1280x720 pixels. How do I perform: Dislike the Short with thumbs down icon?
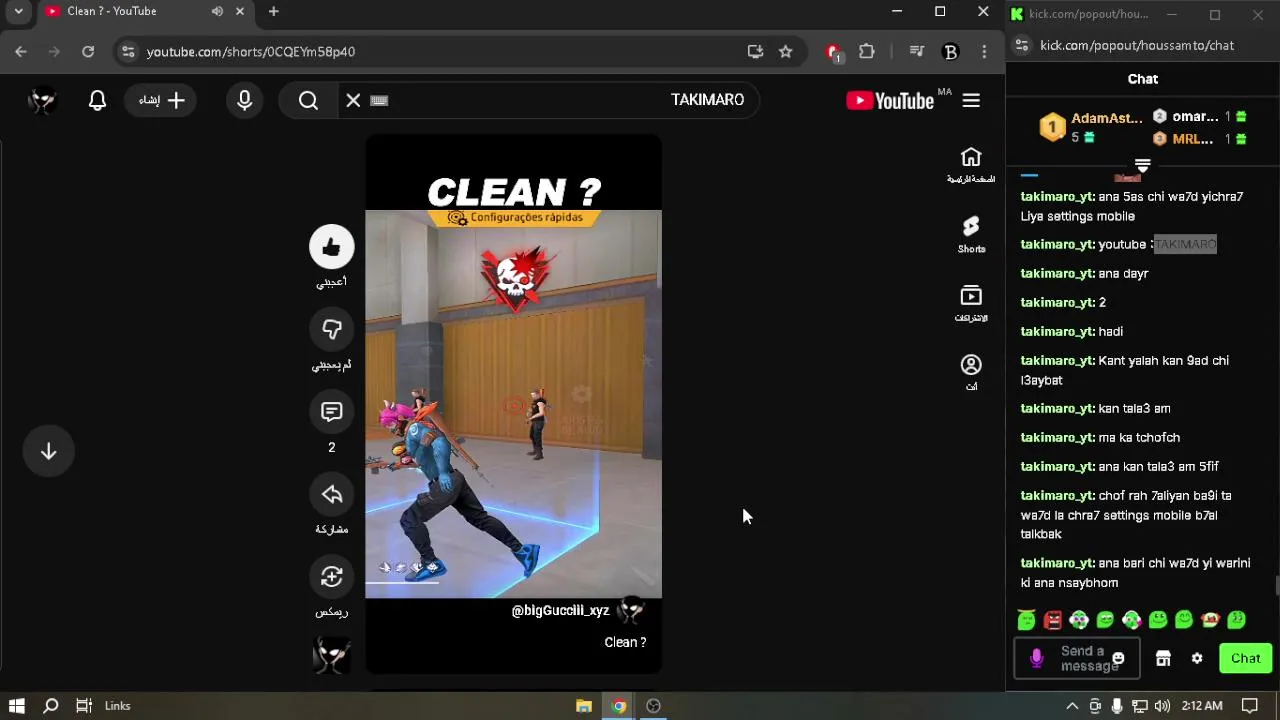tap(332, 329)
